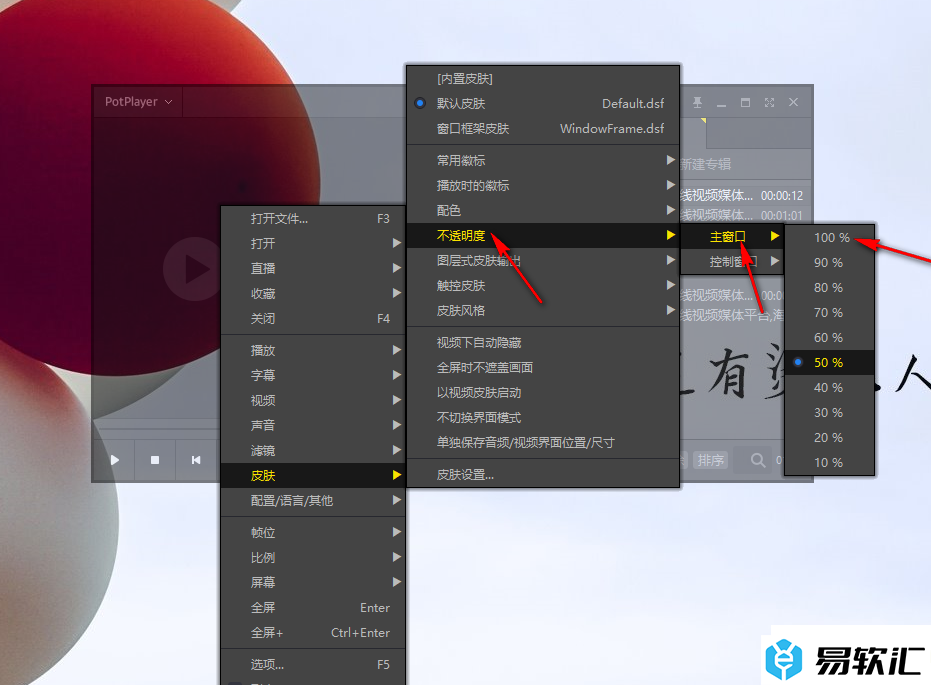Open the 视频 video submenu
This screenshot has width=931, height=685.
313,400
